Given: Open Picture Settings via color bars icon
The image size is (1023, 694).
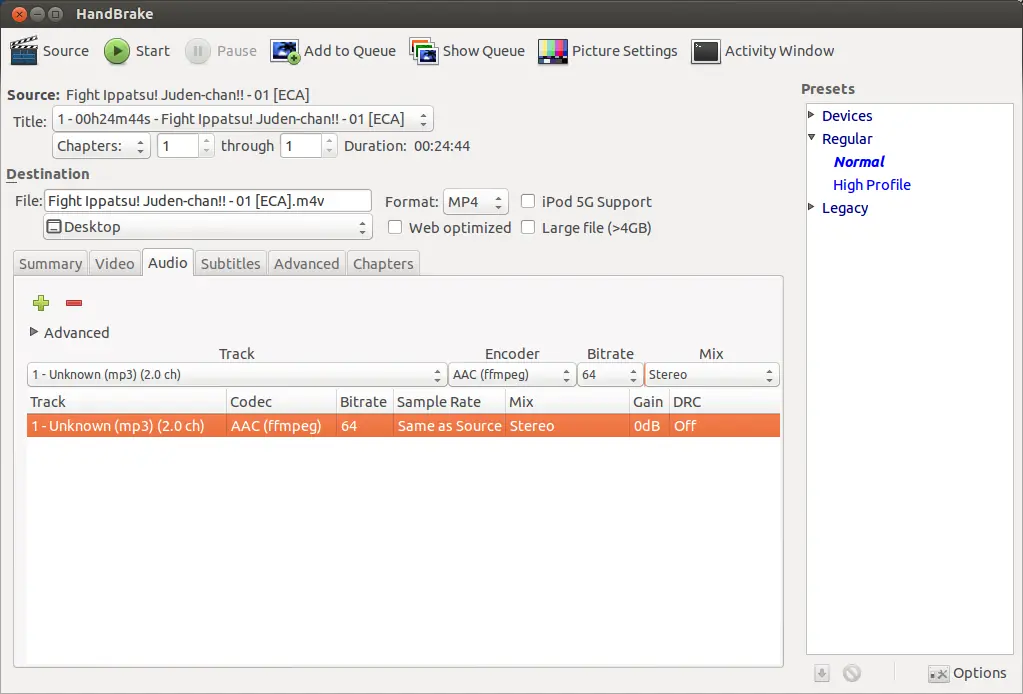Looking at the screenshot, I should click(553, 51).
